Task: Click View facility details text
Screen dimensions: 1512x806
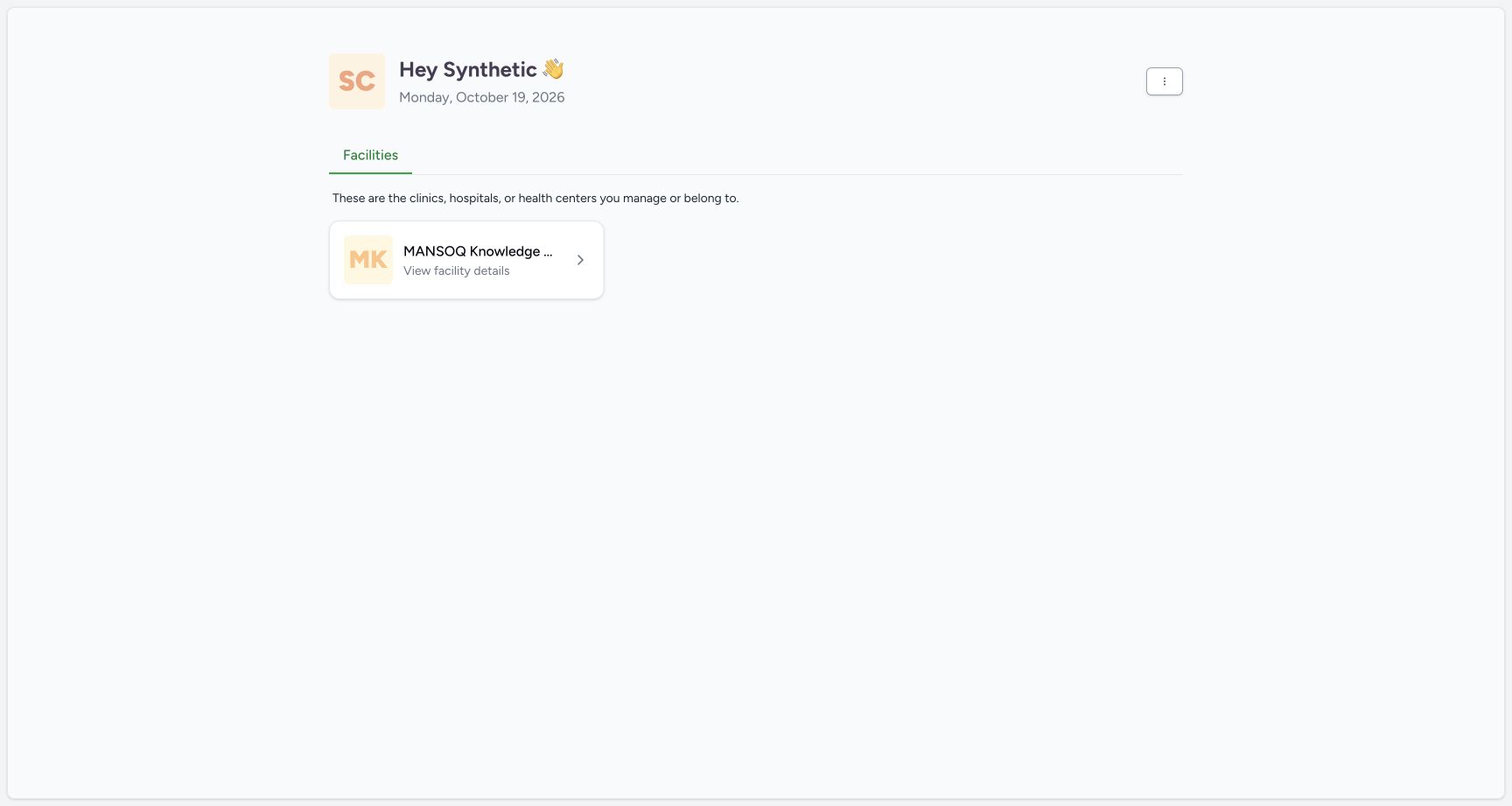Action: pyautogui.click(x=457, y=271)
